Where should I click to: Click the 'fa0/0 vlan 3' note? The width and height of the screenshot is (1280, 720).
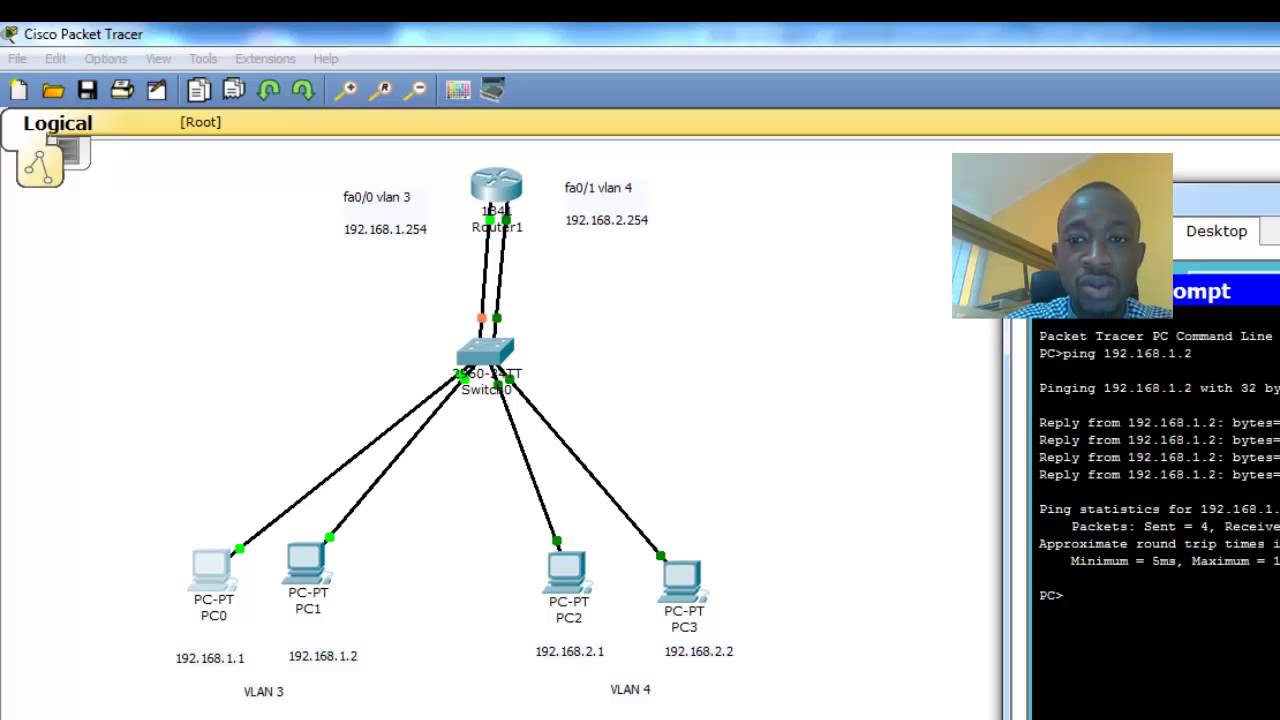(x=377, y=197)
